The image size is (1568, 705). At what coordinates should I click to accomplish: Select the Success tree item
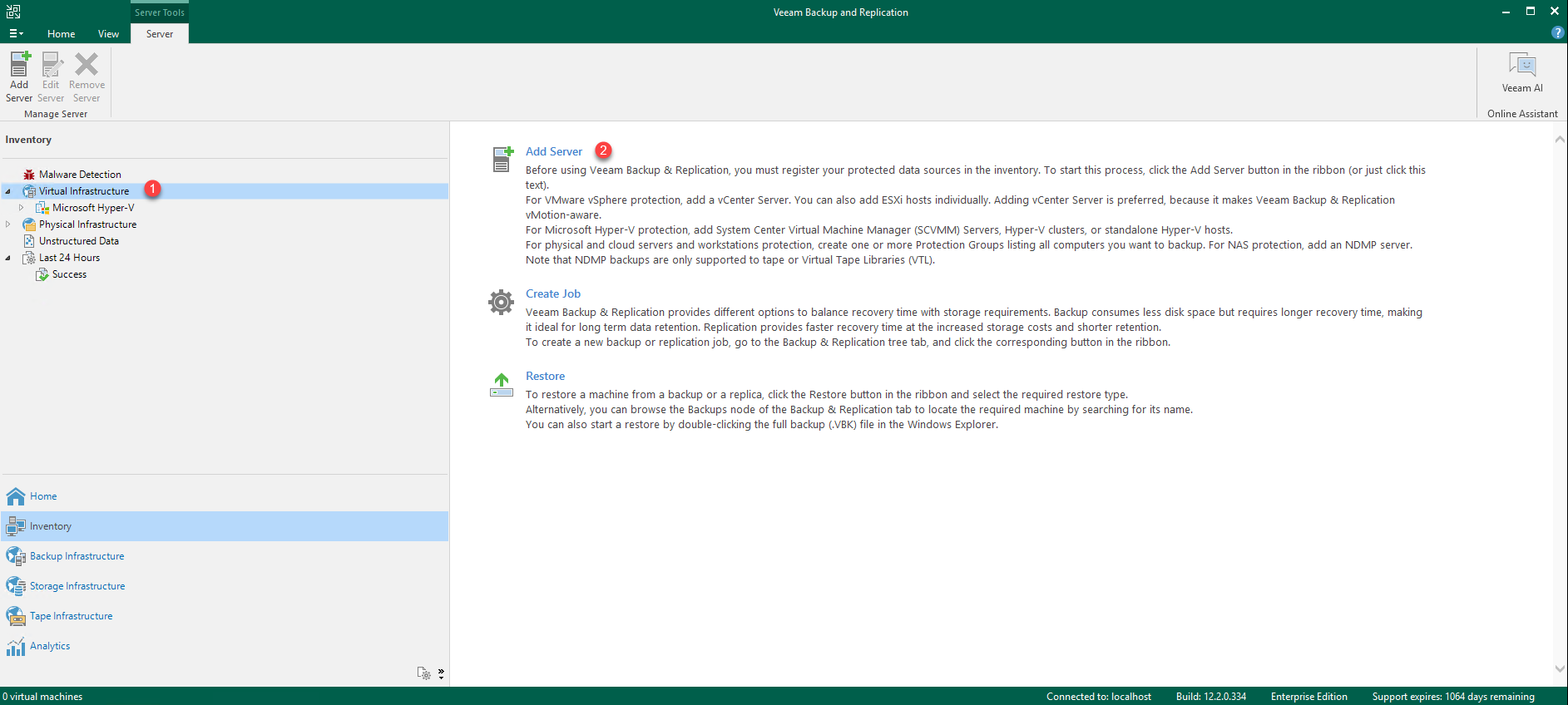[69, 274]
